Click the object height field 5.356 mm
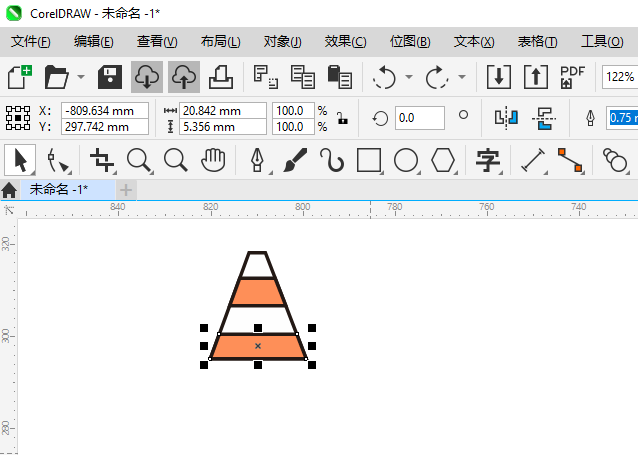Image resolution: width=638 pixels, height=455 pixels. [223, 127]
